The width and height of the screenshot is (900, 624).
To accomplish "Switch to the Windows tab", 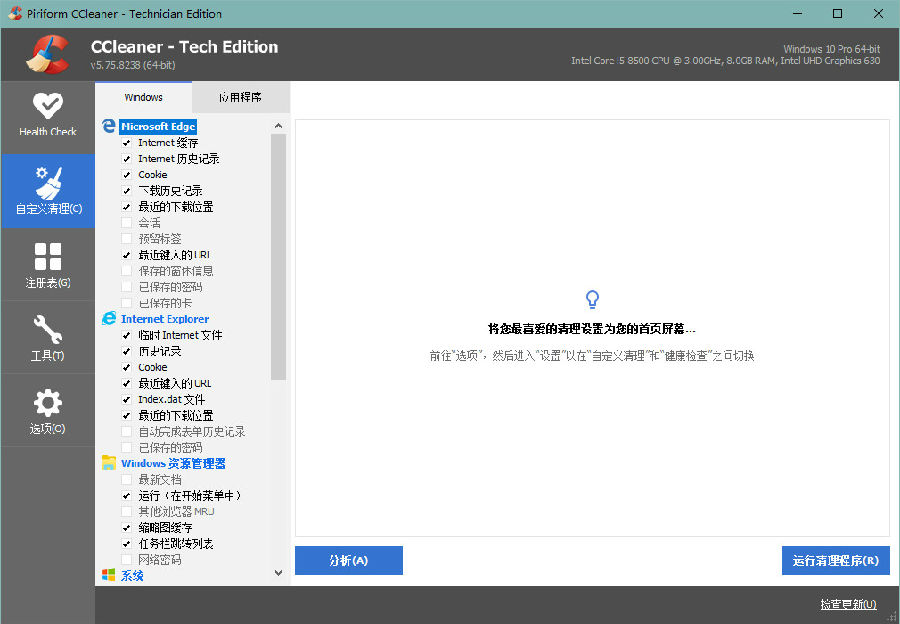I will (143, 97).
